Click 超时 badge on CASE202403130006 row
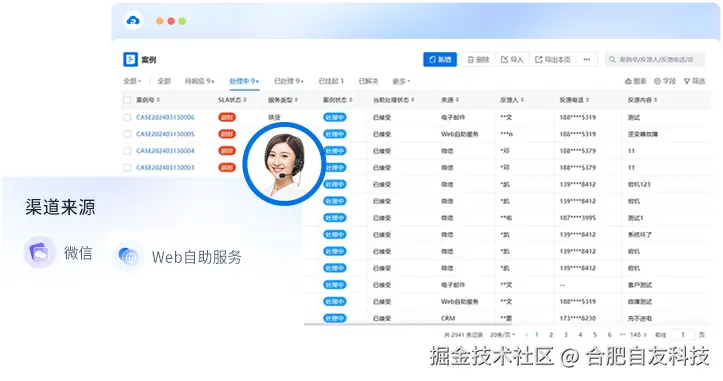 pos(227,117)
